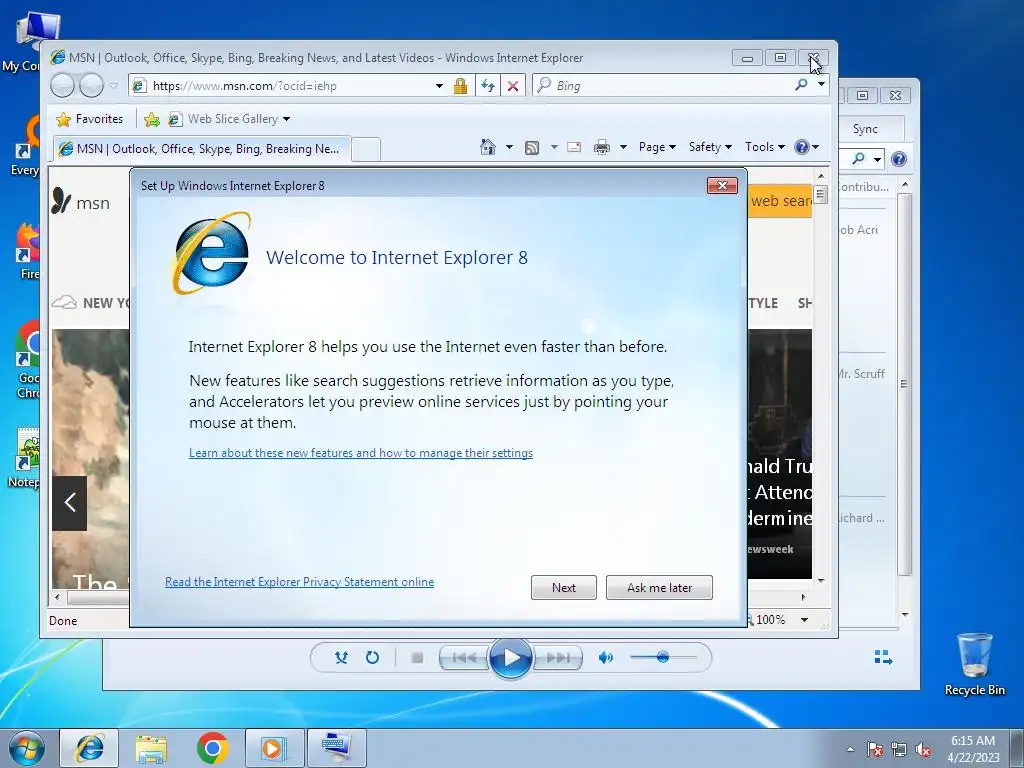Choose Ask me later in setup dialog
1024x768 pixels.
coord(659,587)
